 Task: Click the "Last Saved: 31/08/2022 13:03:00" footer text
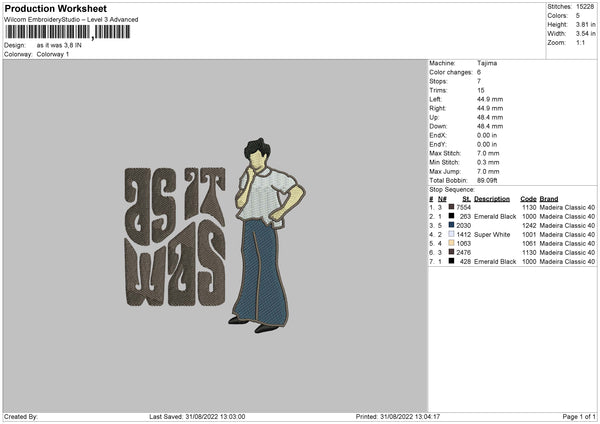[197, 417]
